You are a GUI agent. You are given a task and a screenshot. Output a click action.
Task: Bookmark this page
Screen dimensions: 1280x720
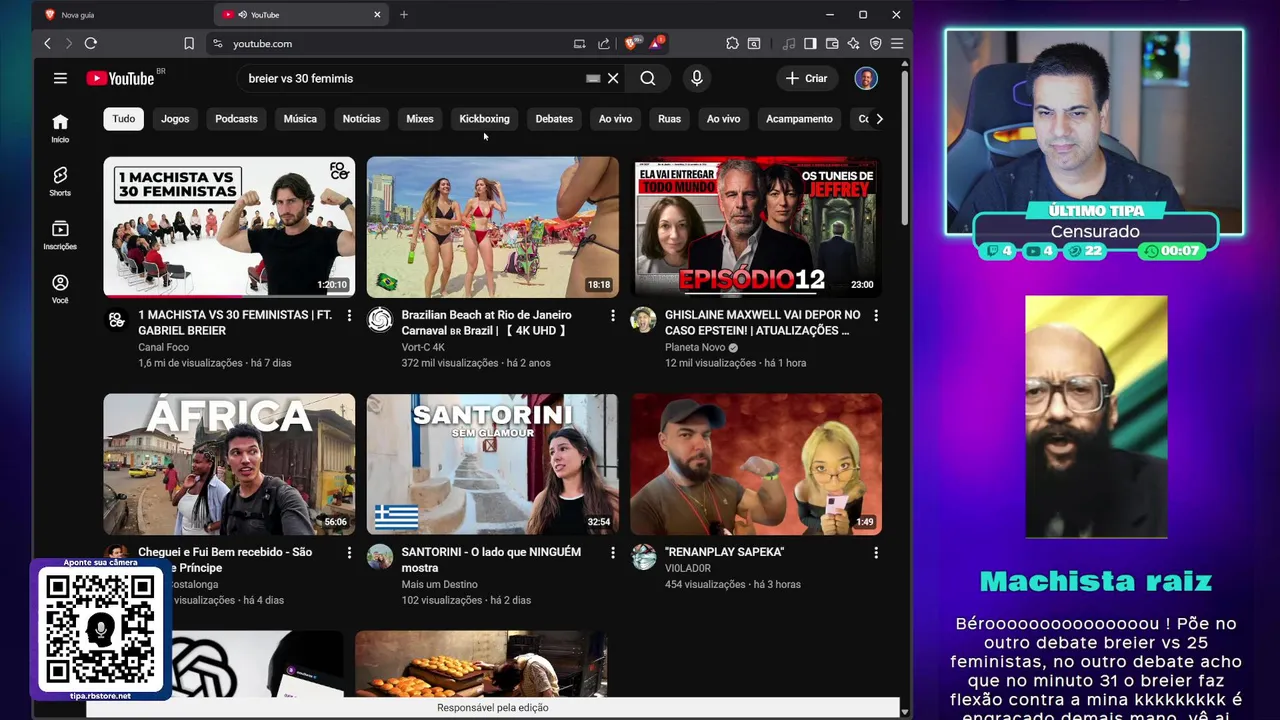pyautogui.click(x=189, y=43)
